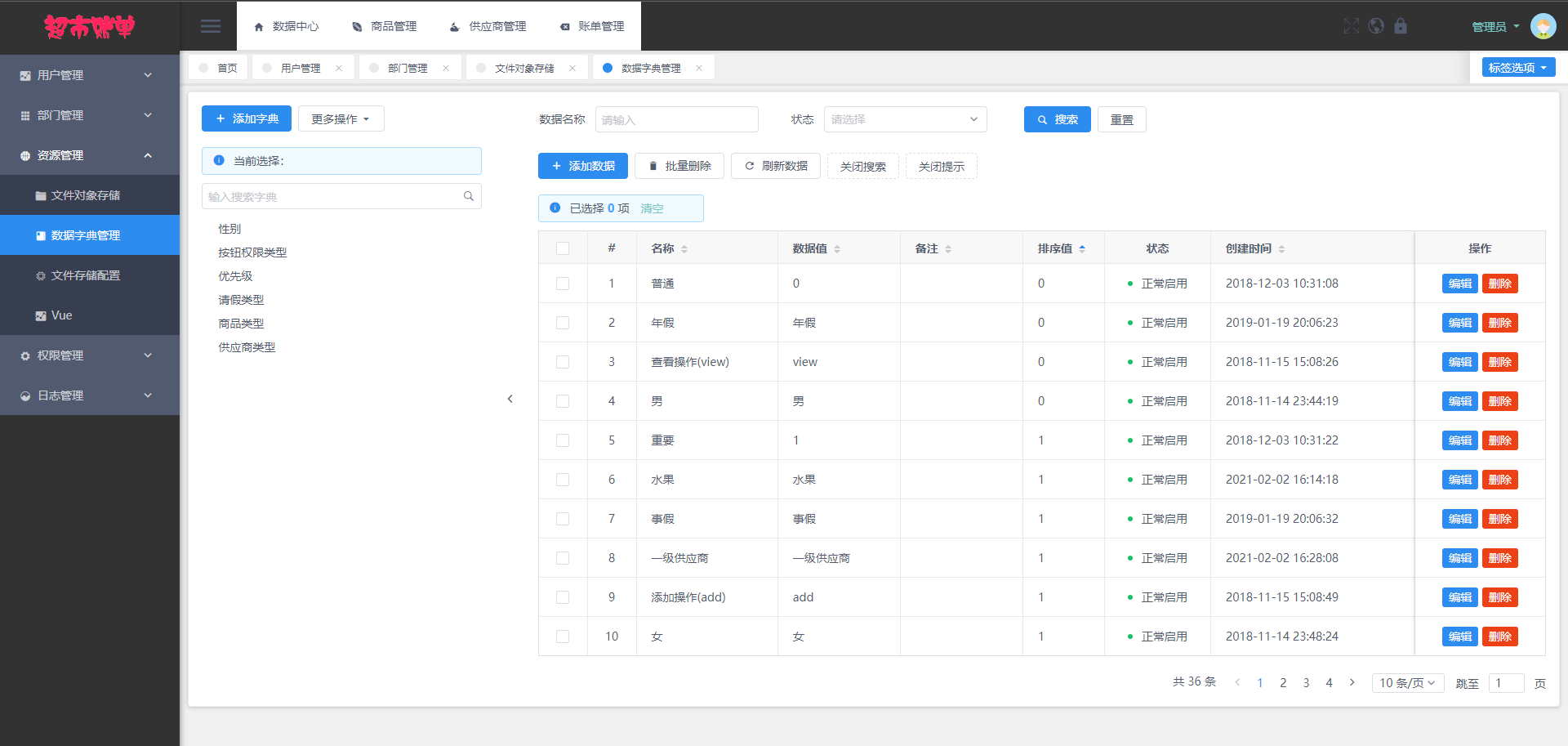
Task: Check the row for 事假
Action: click(563, 519)
